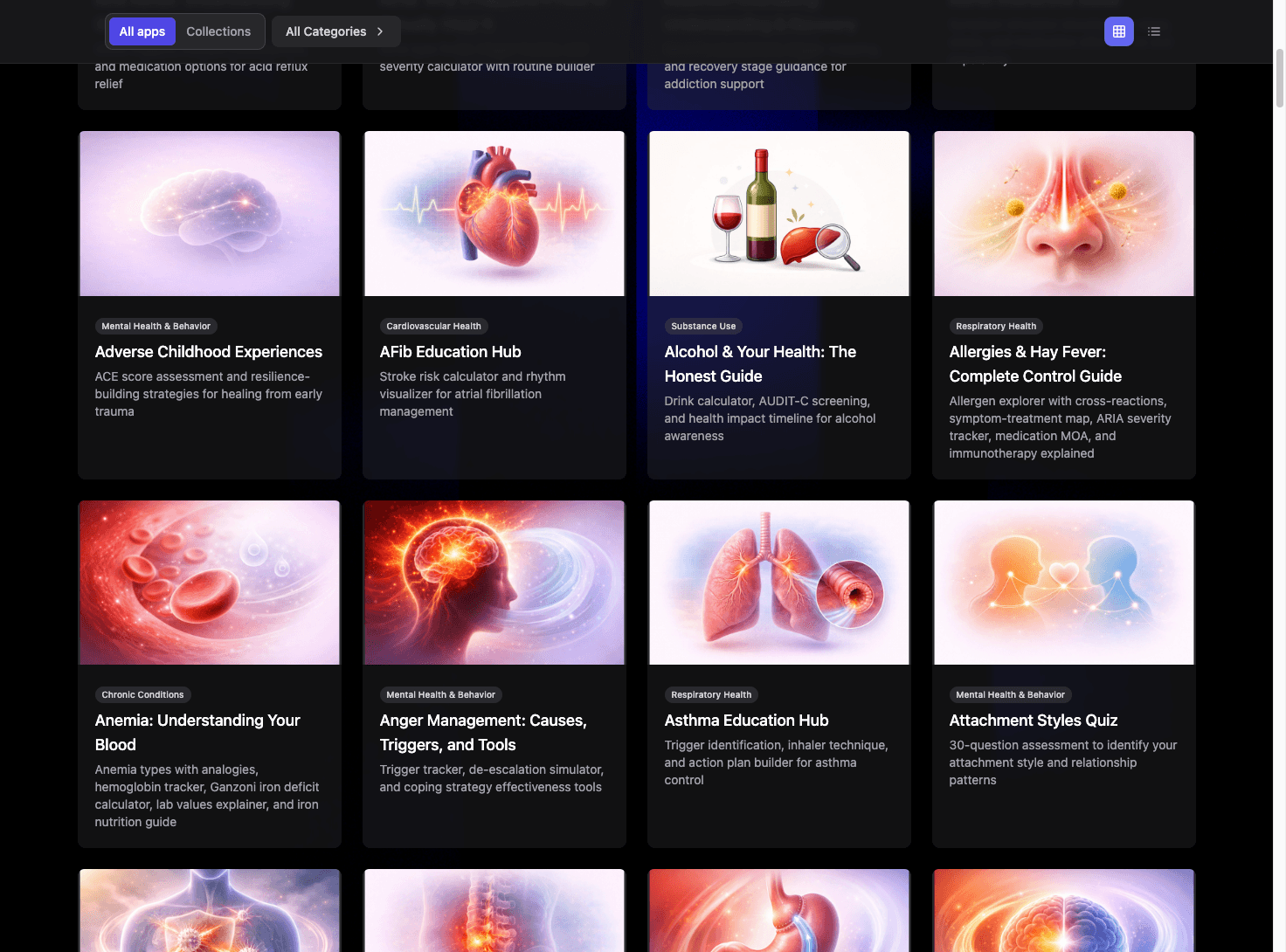Screen dimensions: 1286x952
Task: Click Anemia types with analogies description
Action: tap(207, 796)
